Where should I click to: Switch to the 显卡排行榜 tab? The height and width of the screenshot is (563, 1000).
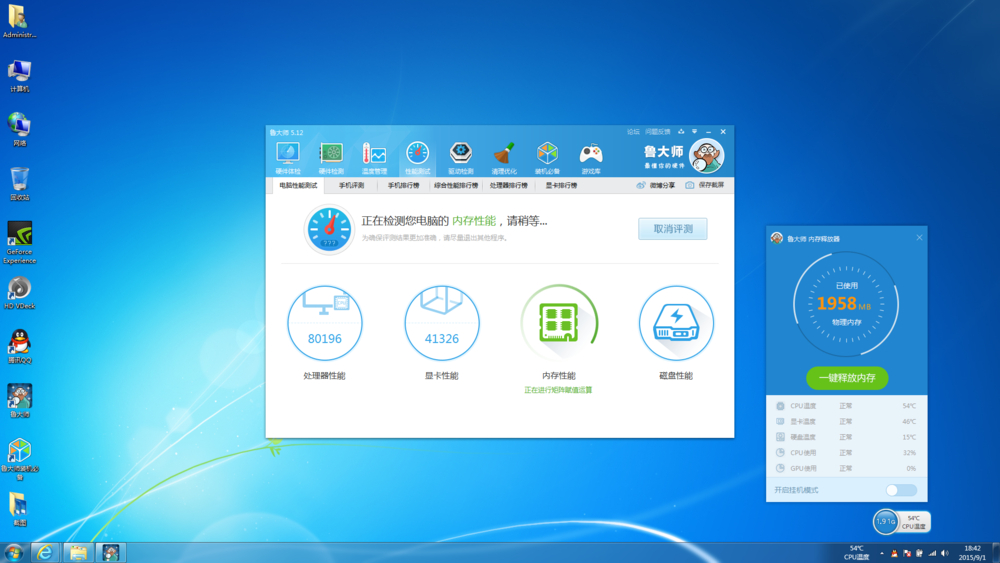pos(561,186)
